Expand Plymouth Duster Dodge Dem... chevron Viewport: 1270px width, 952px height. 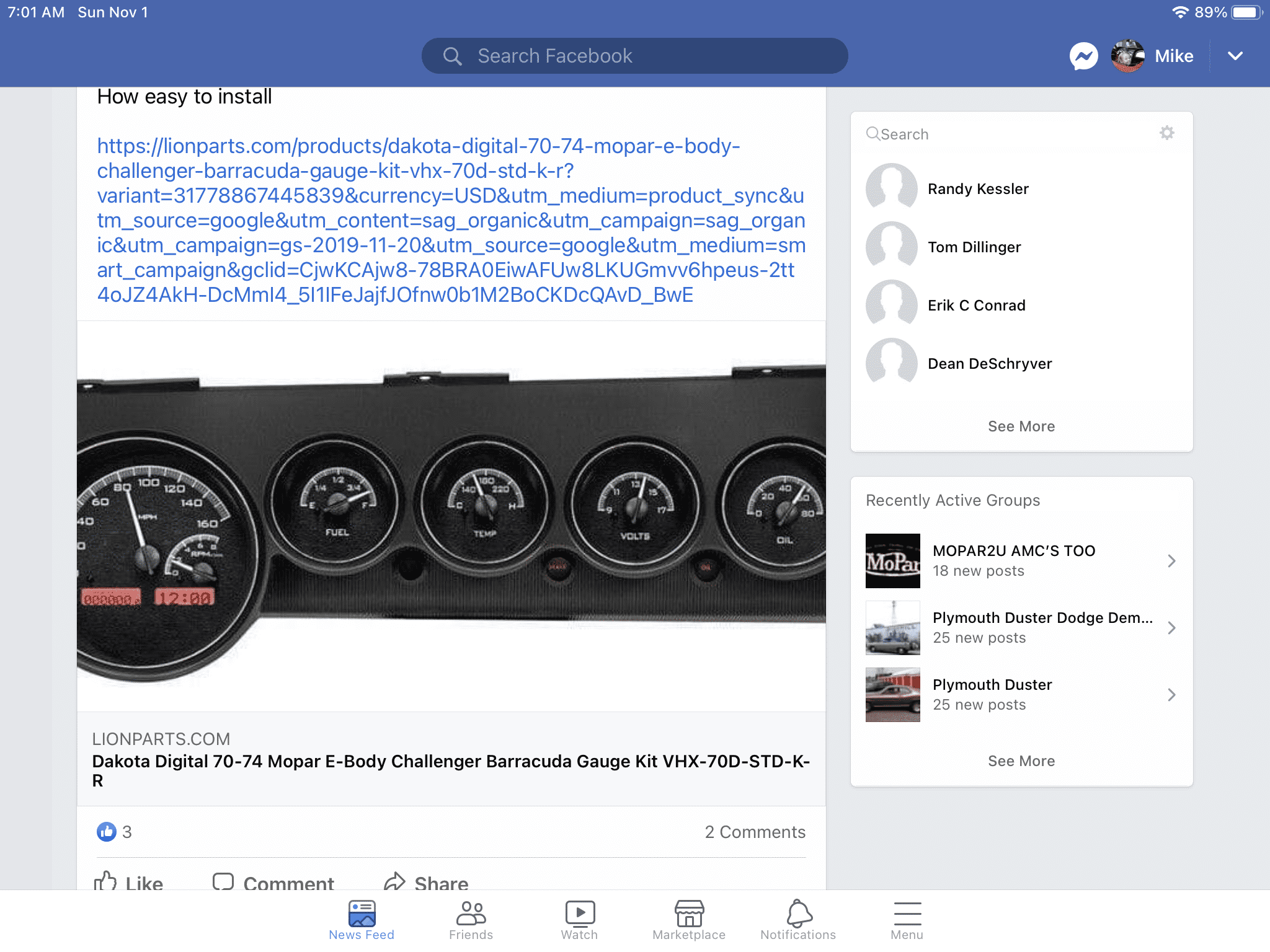1171,628
